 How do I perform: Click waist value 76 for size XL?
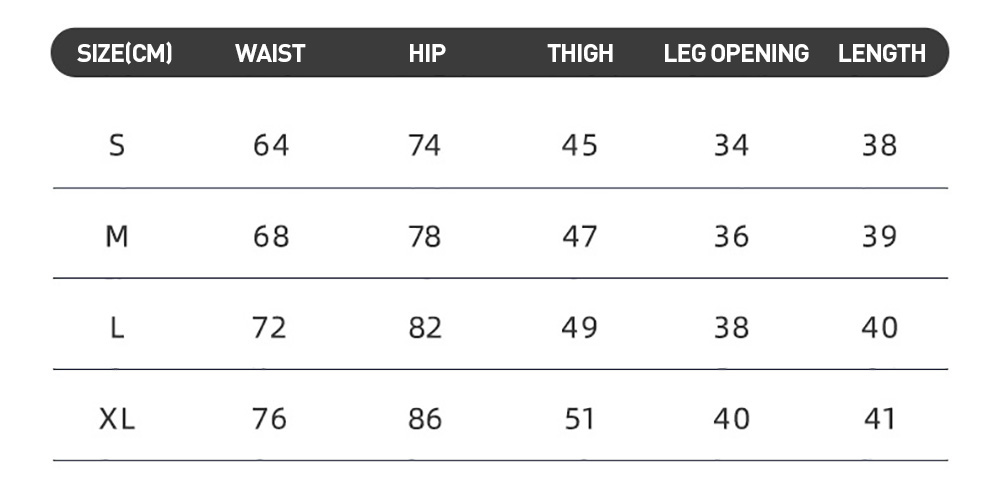(x=269, y=419)
